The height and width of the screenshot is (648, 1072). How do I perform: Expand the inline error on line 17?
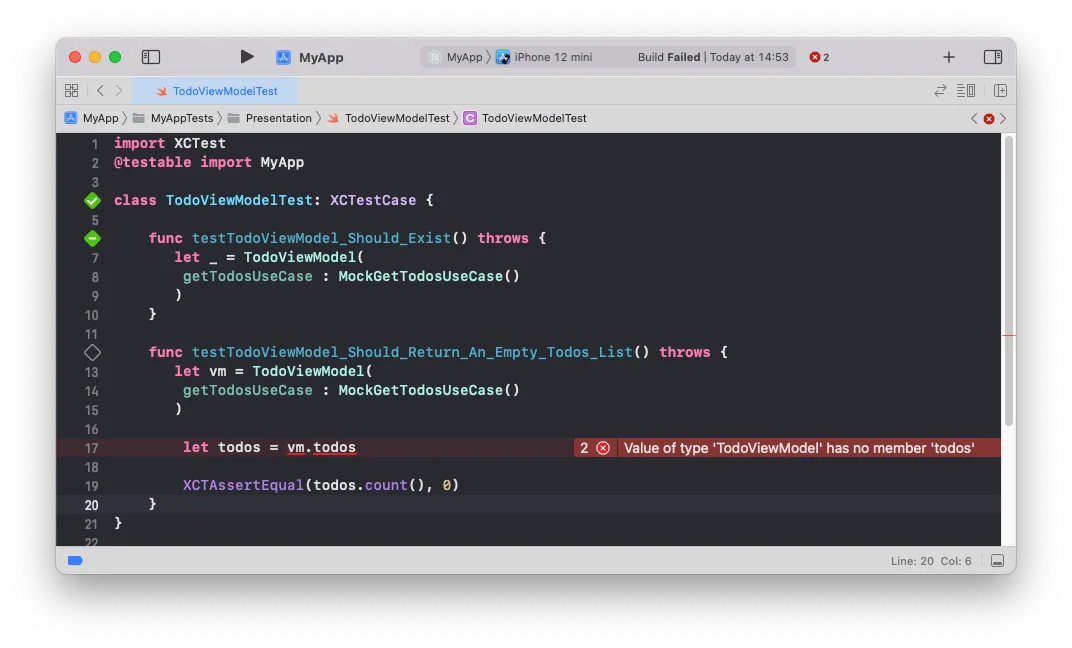click(603, 448)
